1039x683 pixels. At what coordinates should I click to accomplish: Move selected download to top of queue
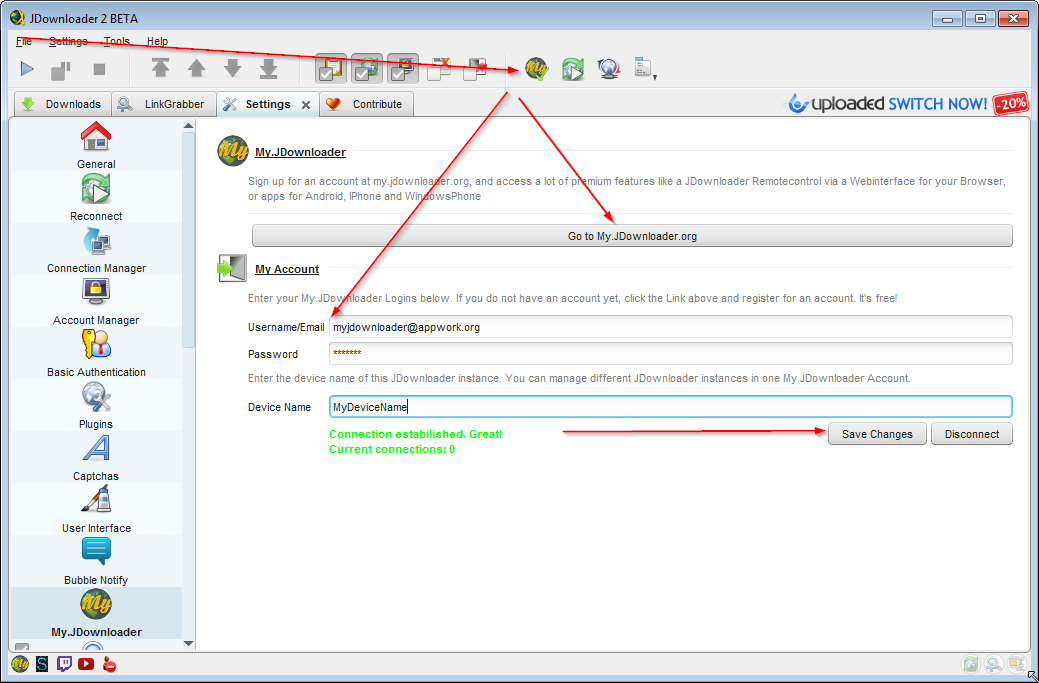click(160, 68)
